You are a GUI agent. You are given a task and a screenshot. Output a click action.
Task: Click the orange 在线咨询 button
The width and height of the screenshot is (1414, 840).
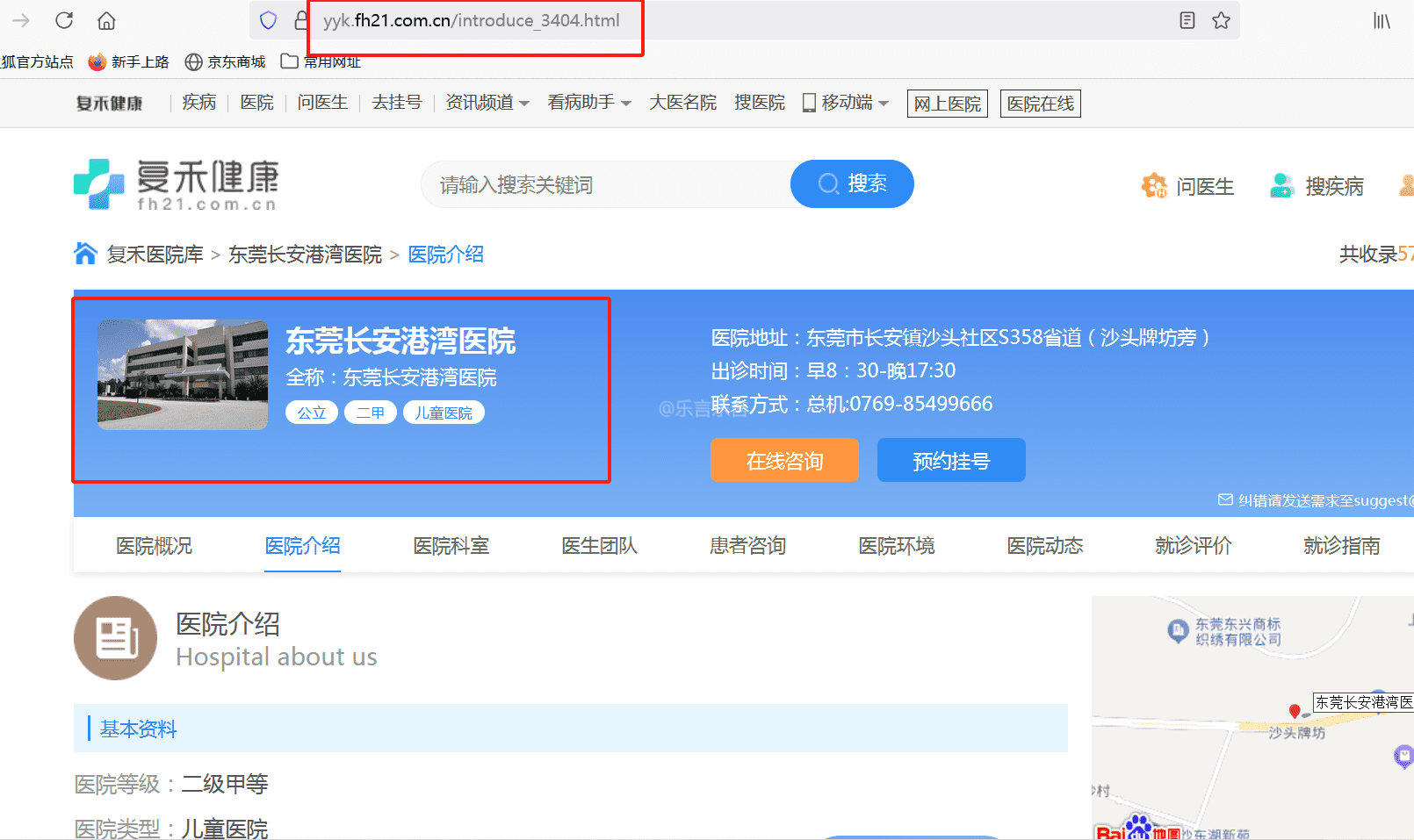(x=784, y=460)
